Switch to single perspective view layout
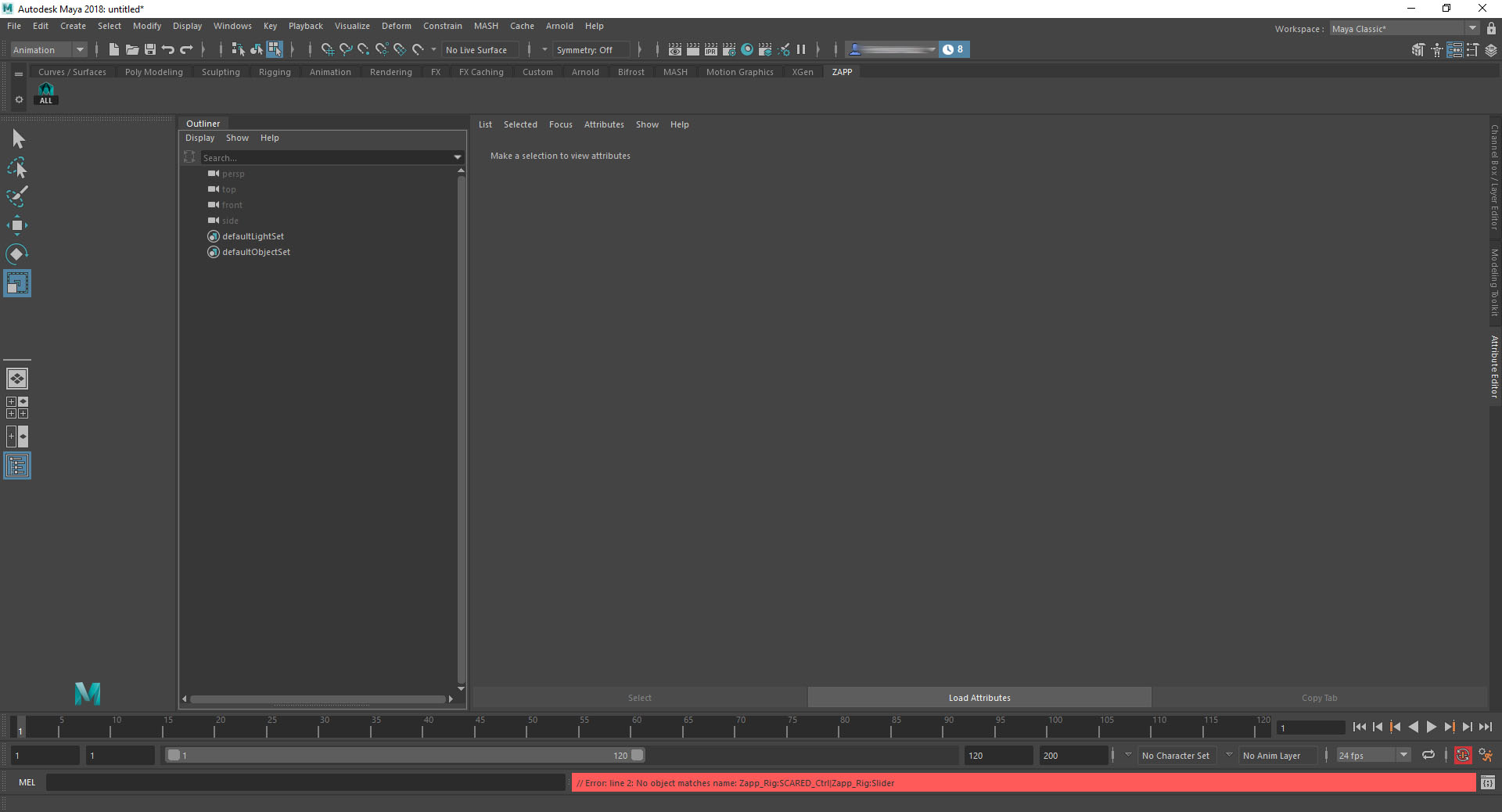Screen dimensions: 1502x812 point(17,379)
